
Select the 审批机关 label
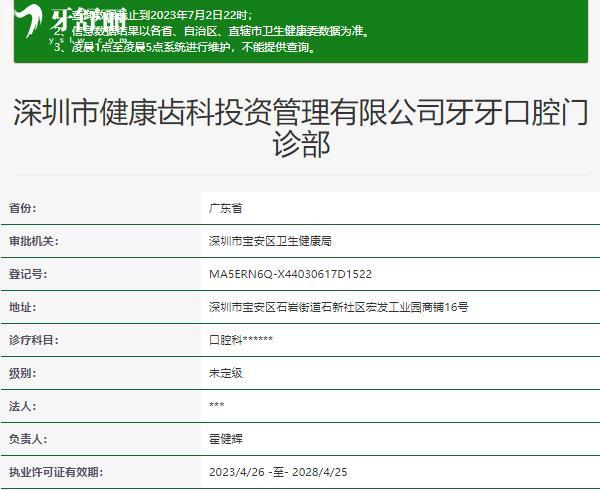click(34, 241)
